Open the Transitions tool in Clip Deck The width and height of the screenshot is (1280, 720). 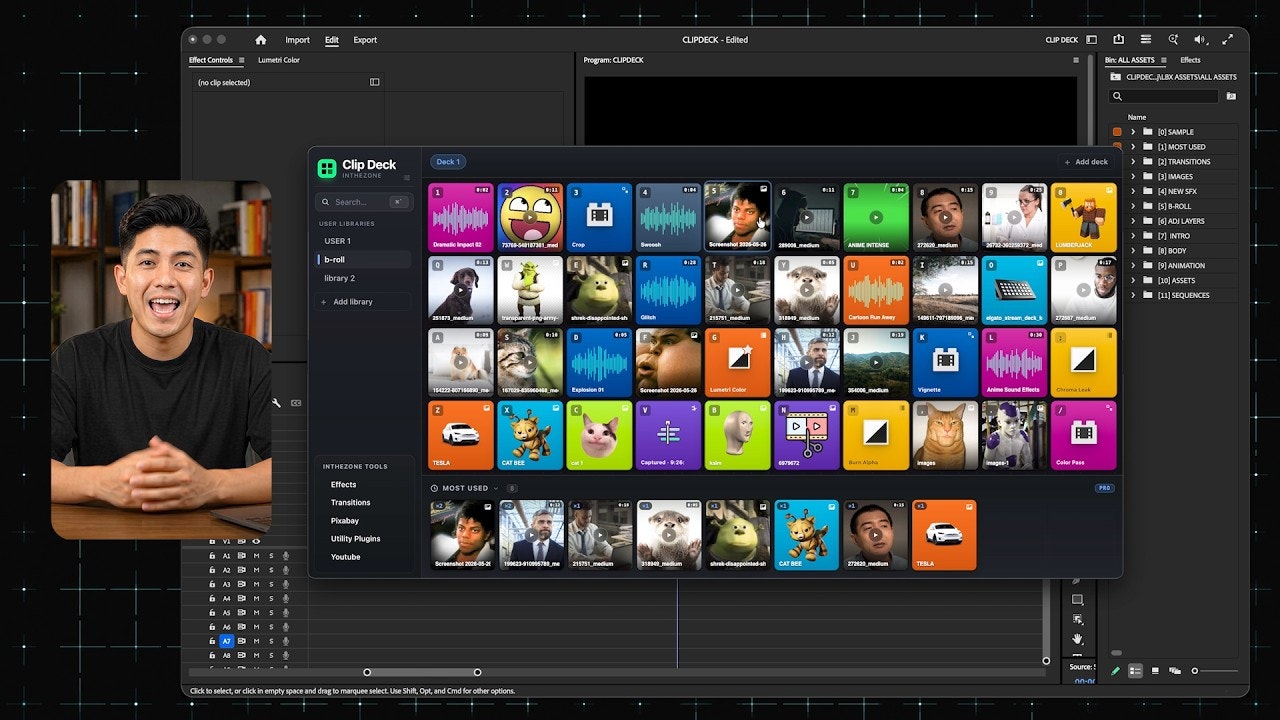(351, 503)
